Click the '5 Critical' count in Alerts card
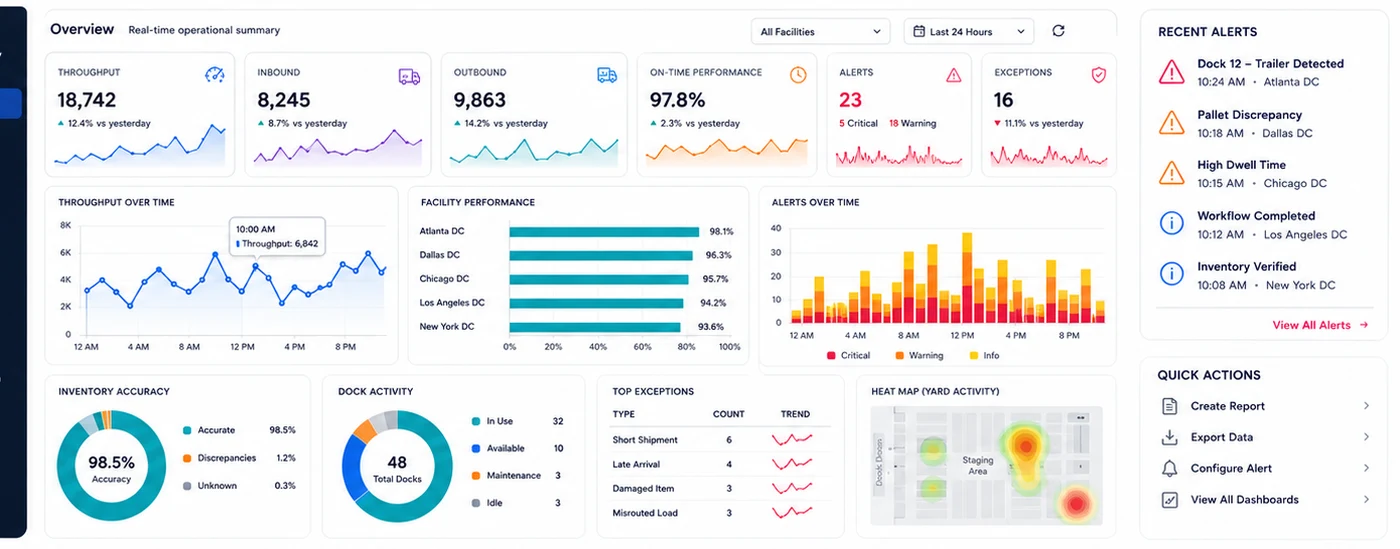 858,123
